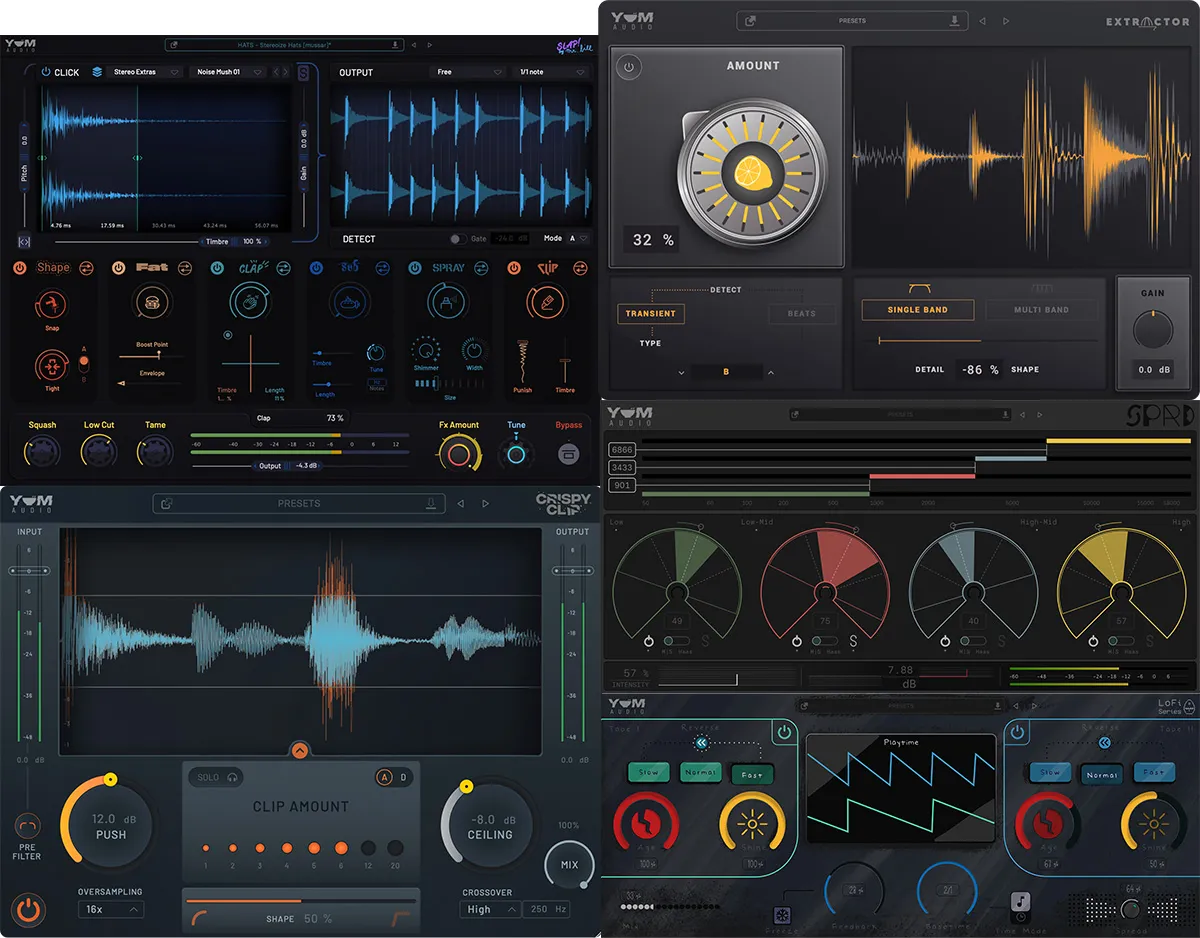Click the Normal button for Tape II
The image size is (1200, 938).
(x=1102, y=773)
